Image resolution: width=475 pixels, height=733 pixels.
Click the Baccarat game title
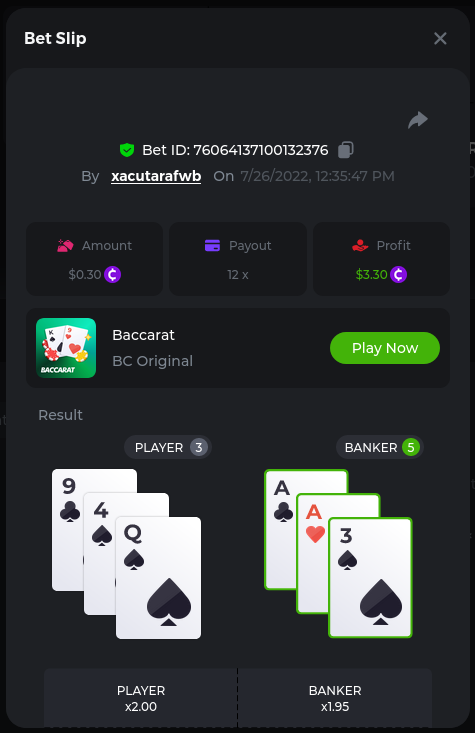[x=143, y=335]
